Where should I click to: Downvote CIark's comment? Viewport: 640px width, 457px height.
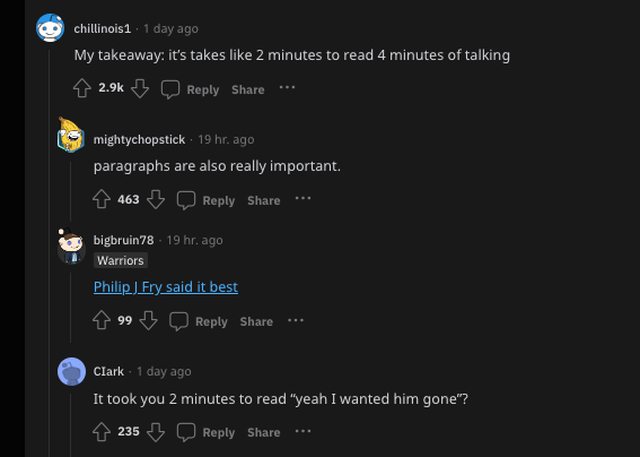tap(155, 432)
